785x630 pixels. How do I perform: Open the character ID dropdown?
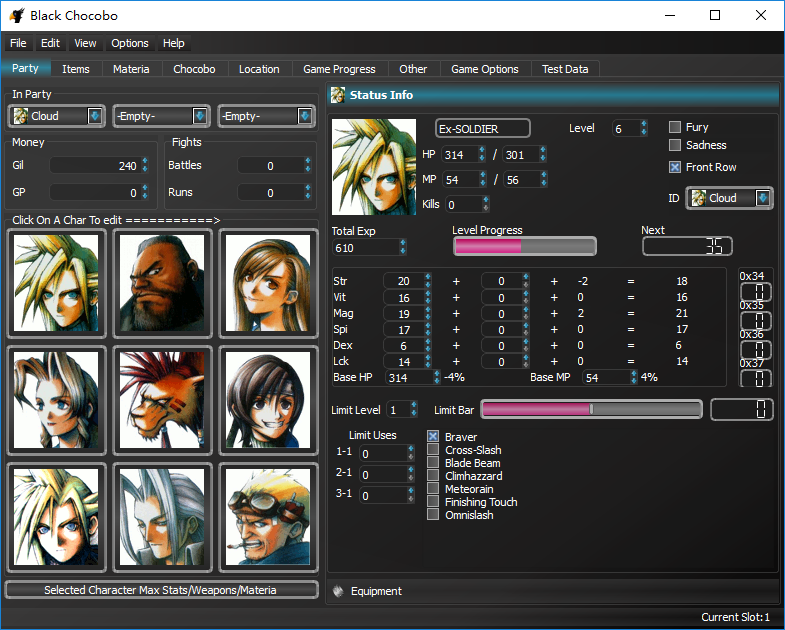pyautogui.click(x=729, y=198)
